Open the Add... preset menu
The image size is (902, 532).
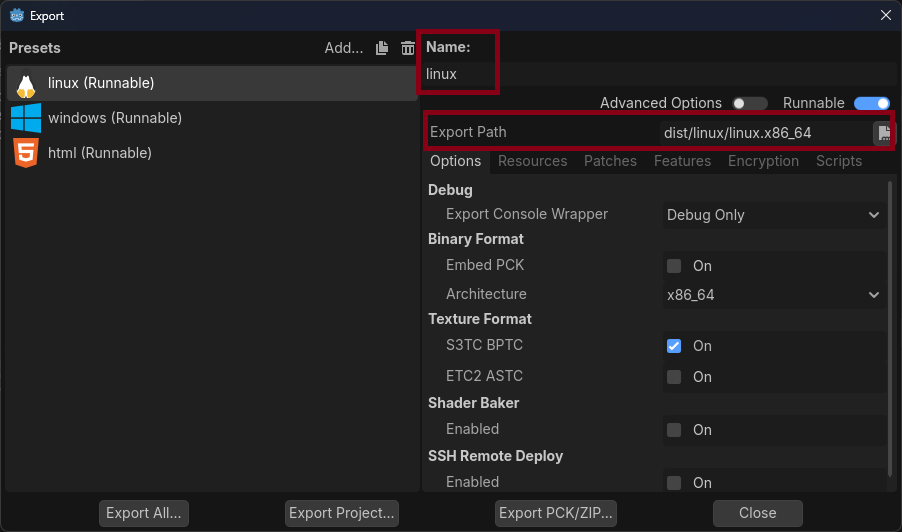point(344,48)
